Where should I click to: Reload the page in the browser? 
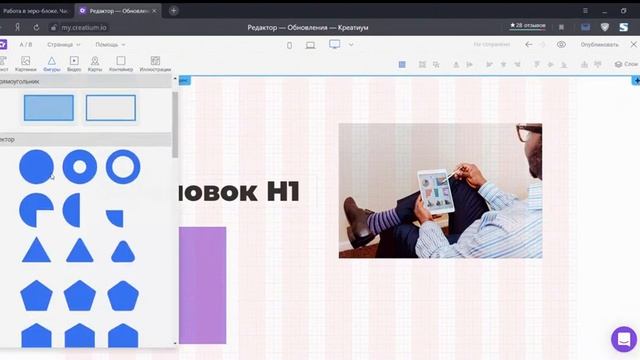pyautogui.click(x=36, y=28)
